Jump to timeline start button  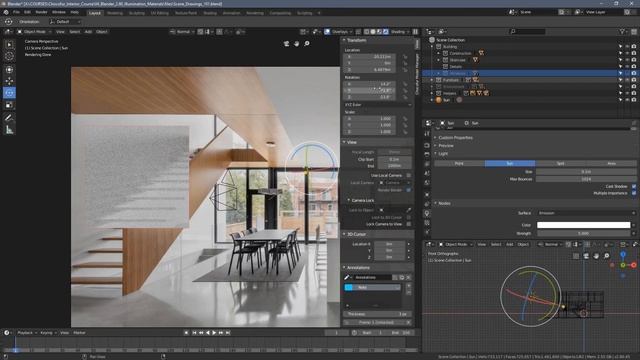pos(194,333)
